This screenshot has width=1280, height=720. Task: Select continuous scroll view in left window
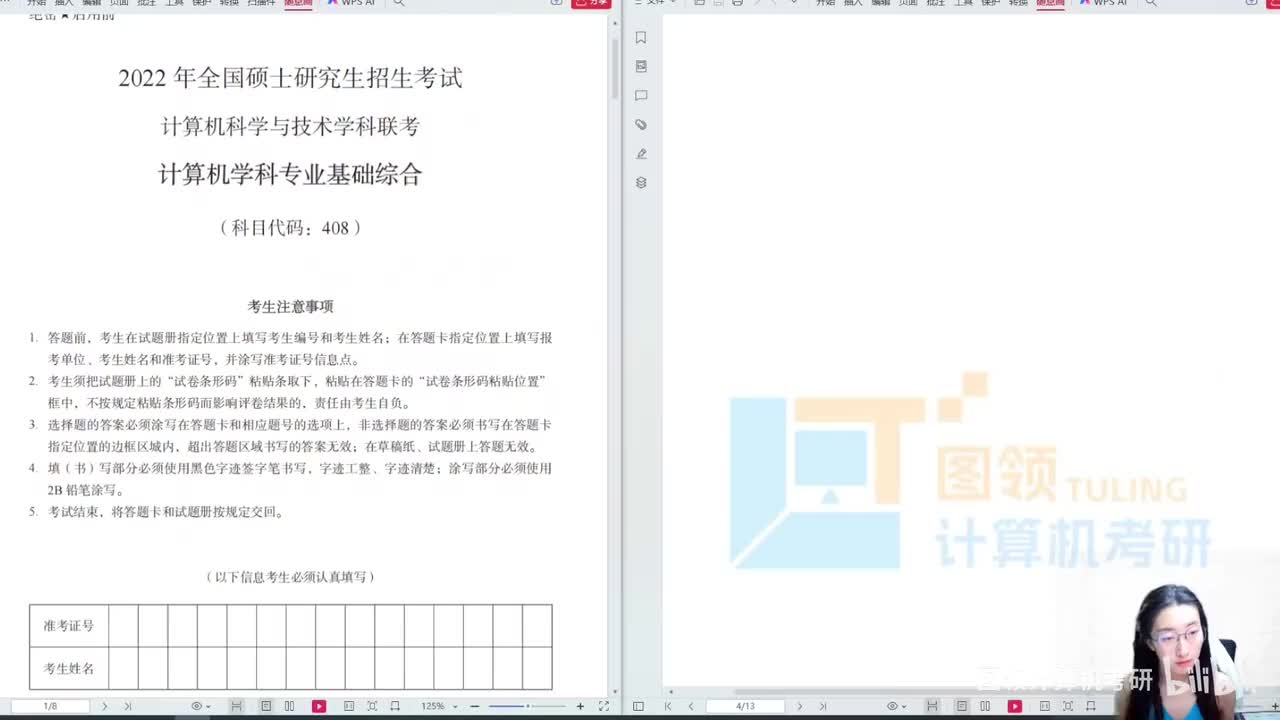(x=236, y=706)
